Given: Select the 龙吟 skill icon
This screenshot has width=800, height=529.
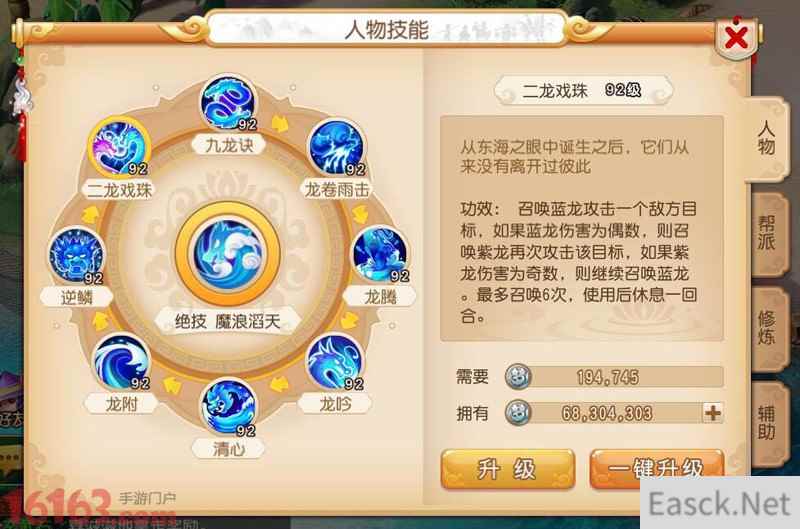Looking at the screenshot, I should tap(335, 362).
